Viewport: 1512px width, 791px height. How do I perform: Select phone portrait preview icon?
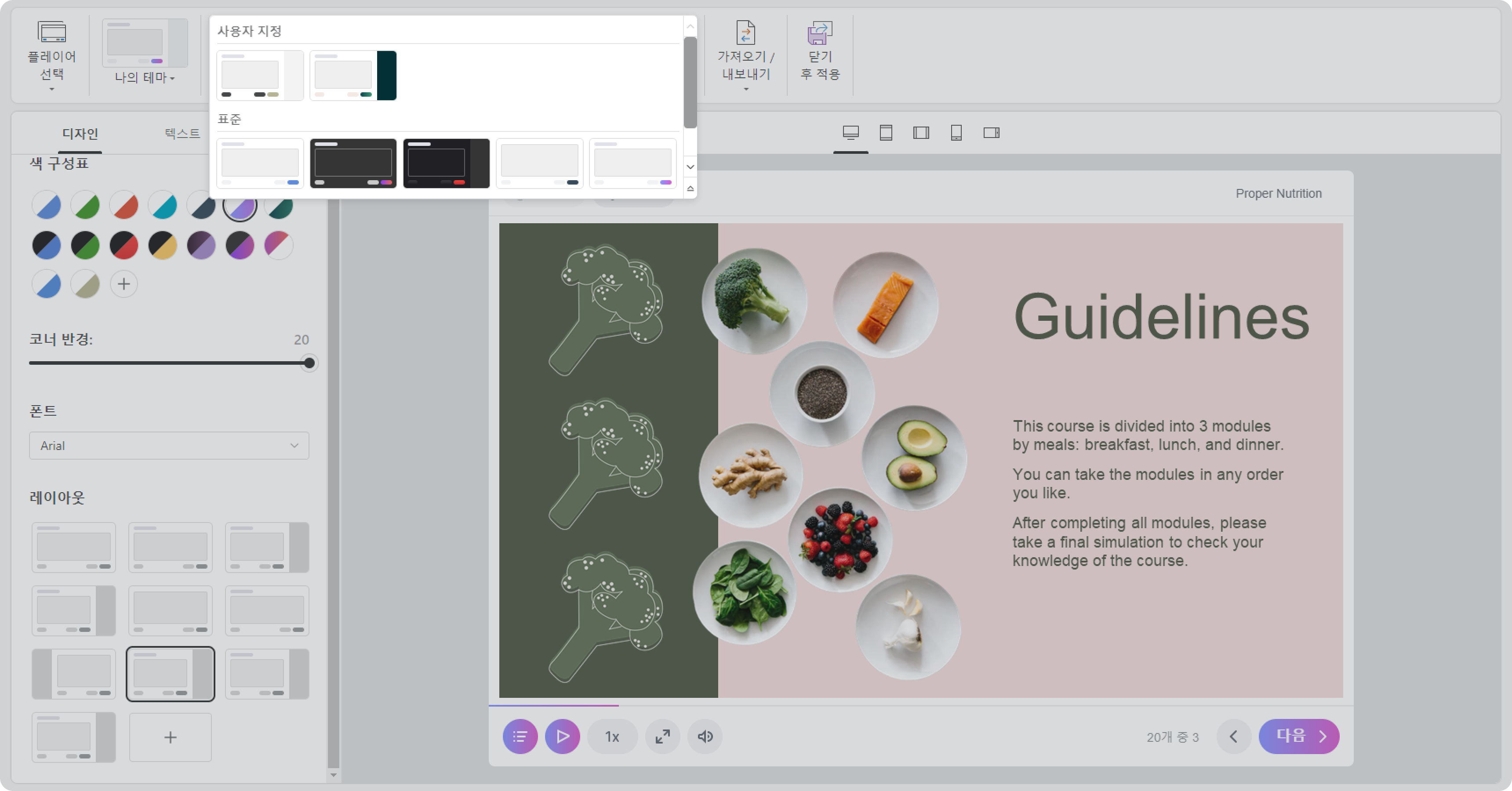click(x=956, y=133)
